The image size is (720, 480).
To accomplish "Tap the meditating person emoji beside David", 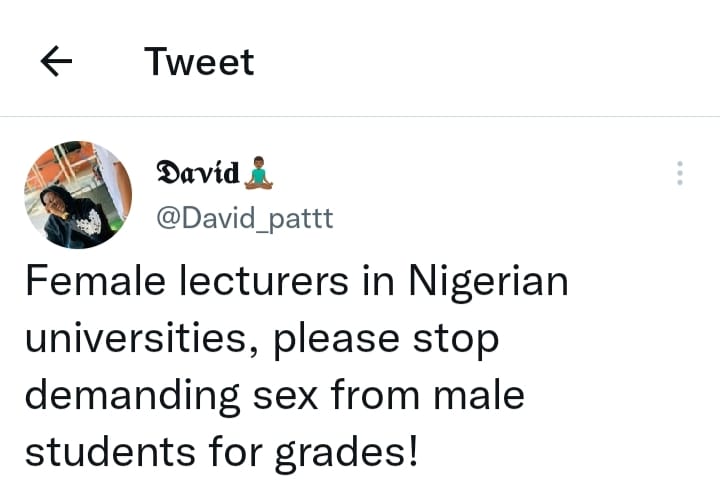I will (x=259, y=174).
